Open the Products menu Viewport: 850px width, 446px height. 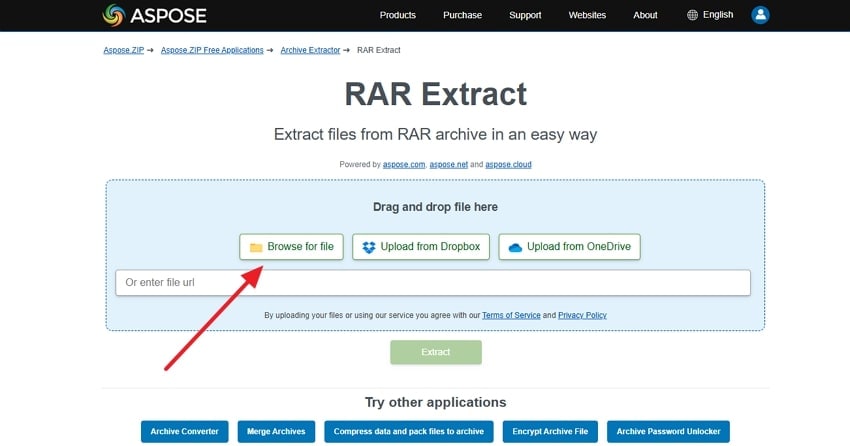click(397, 15)
